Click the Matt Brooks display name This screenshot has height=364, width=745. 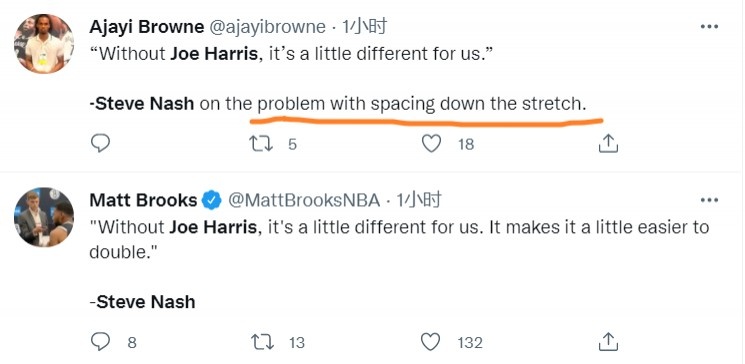point(143,200)
